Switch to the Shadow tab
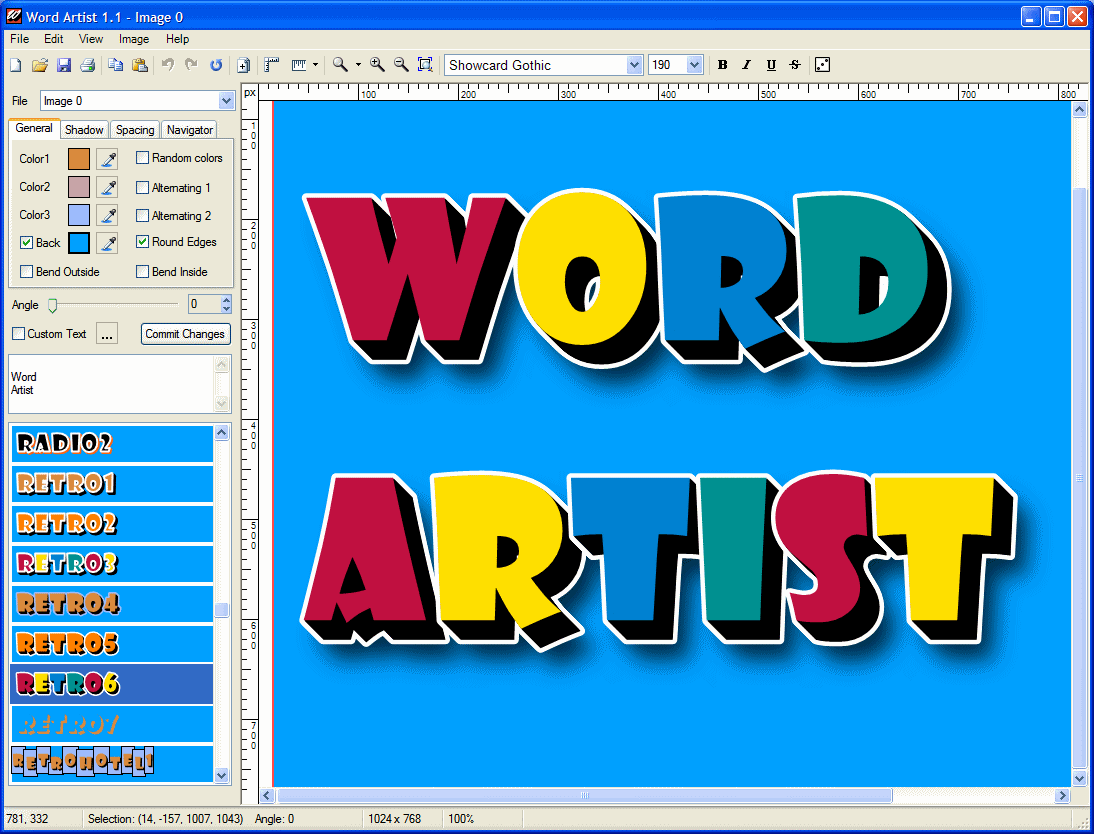This screenshot has width=1094, height=834. [x=84, y=130]
